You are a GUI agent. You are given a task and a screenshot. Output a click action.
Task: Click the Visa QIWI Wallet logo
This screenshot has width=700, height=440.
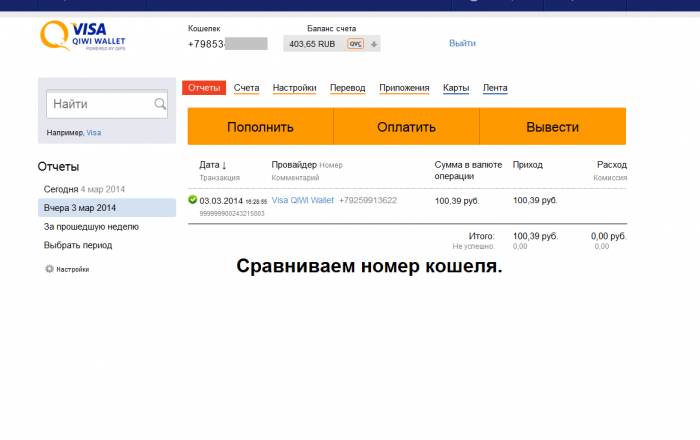[x=83, y=39]
